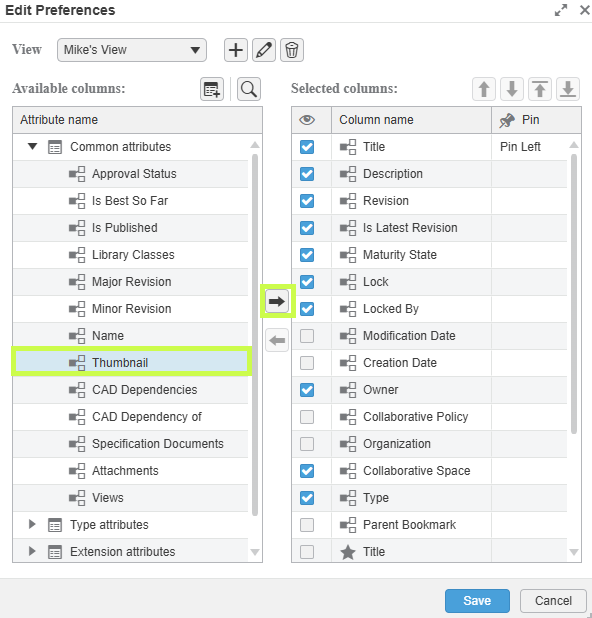Collapse the Common attributes group
Screen dimensions: 592x618
pos(33,147)
